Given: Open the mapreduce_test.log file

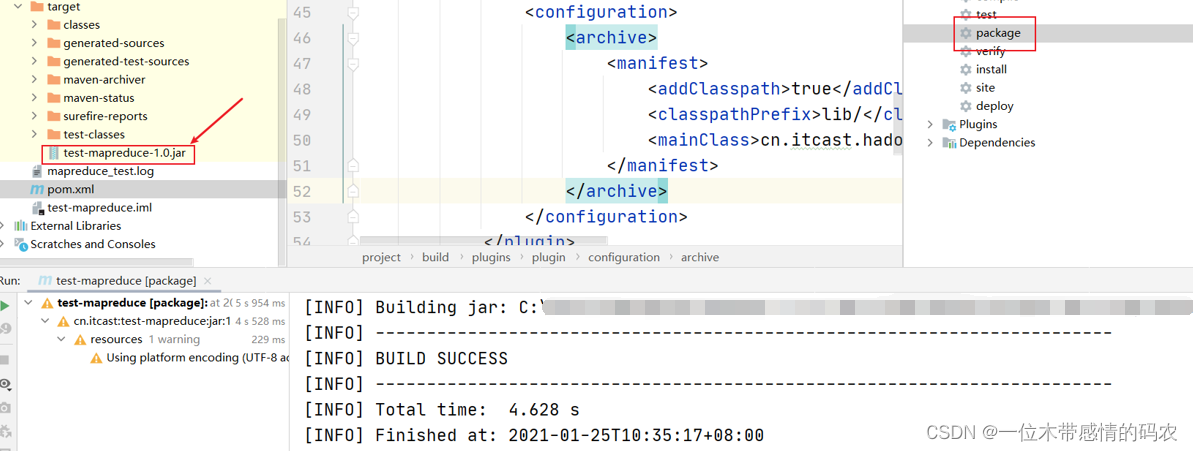Looking at the screenshot, I should pos(100,171).
